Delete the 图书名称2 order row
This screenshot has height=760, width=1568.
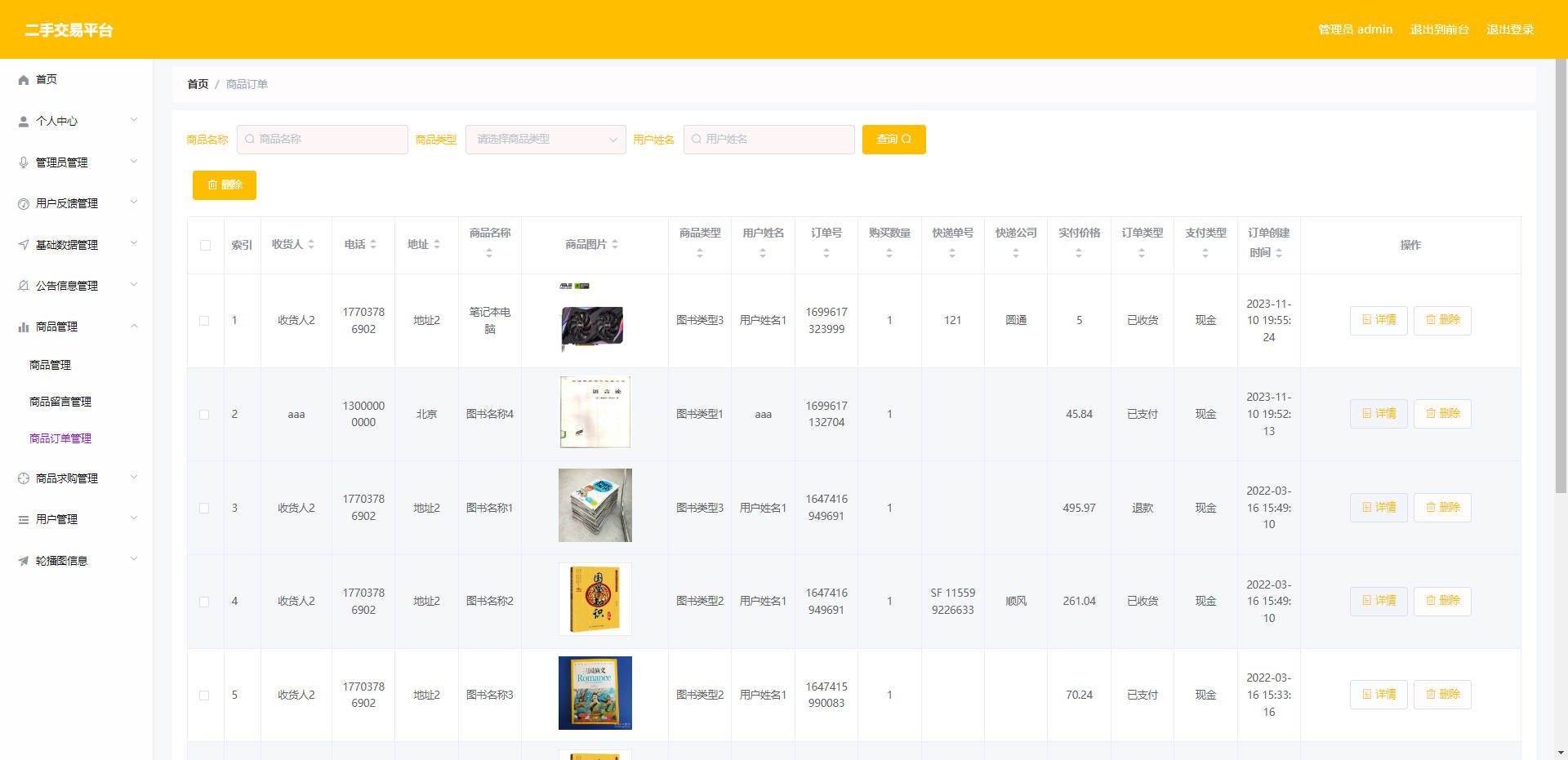coord(1442,601)
